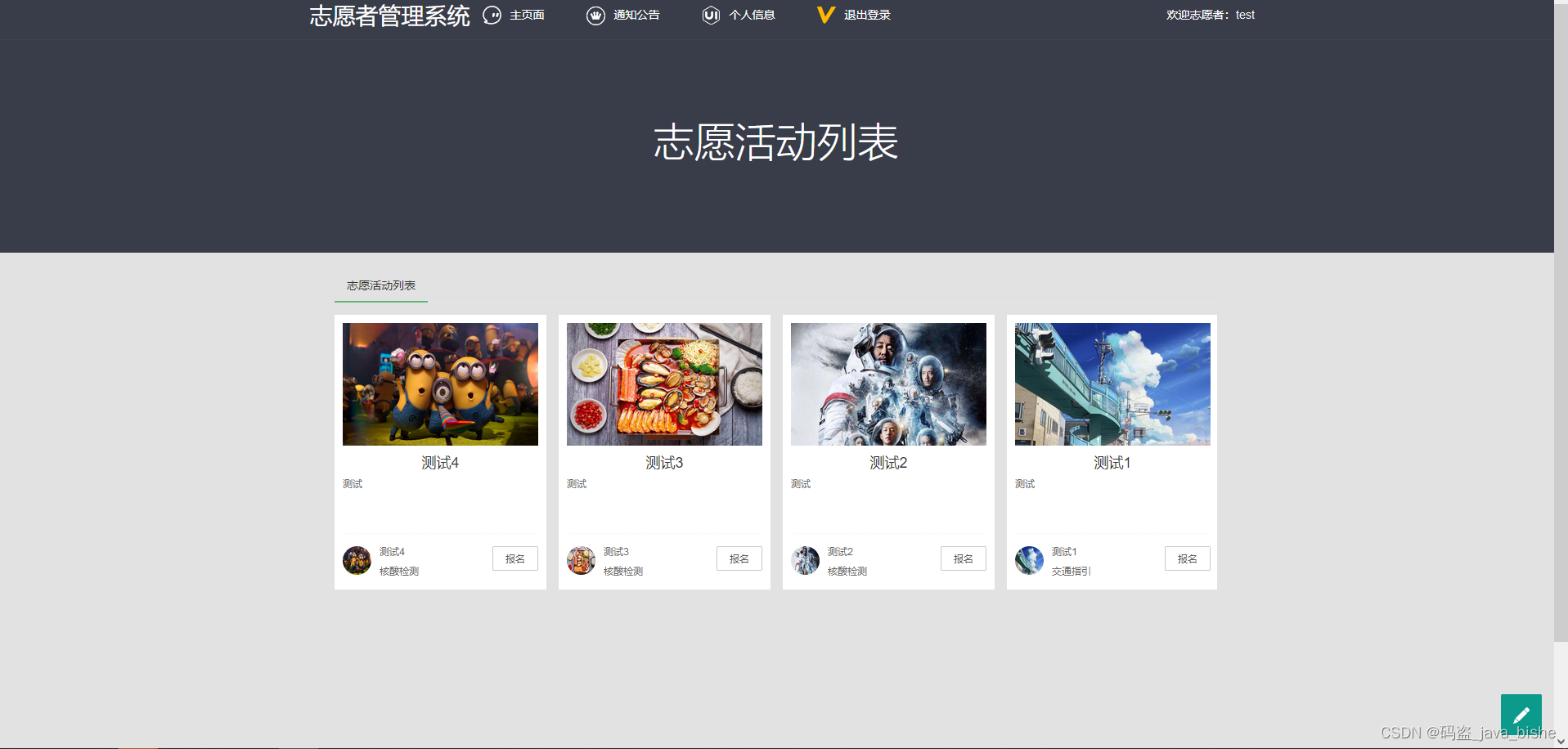Click 核酸检测 label on 测试3 card

pos(623,572)
